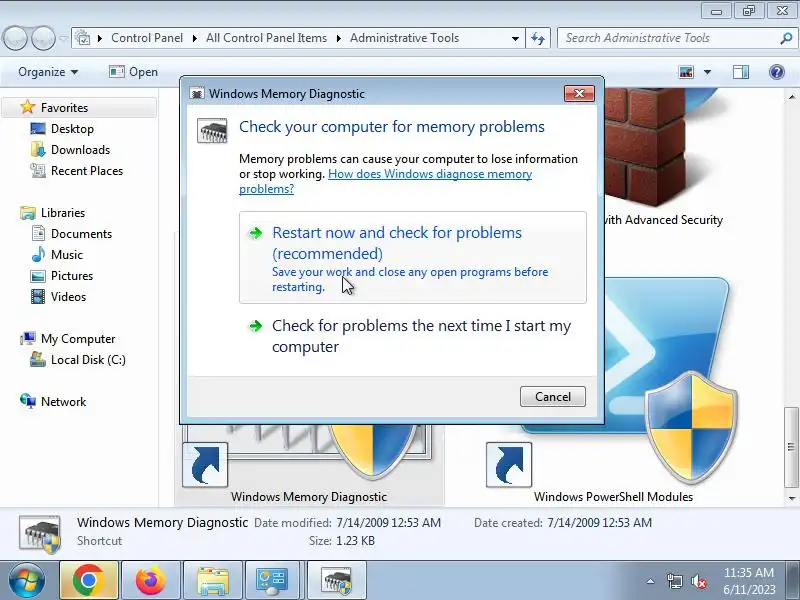Click the Favorites star icon

28,107
